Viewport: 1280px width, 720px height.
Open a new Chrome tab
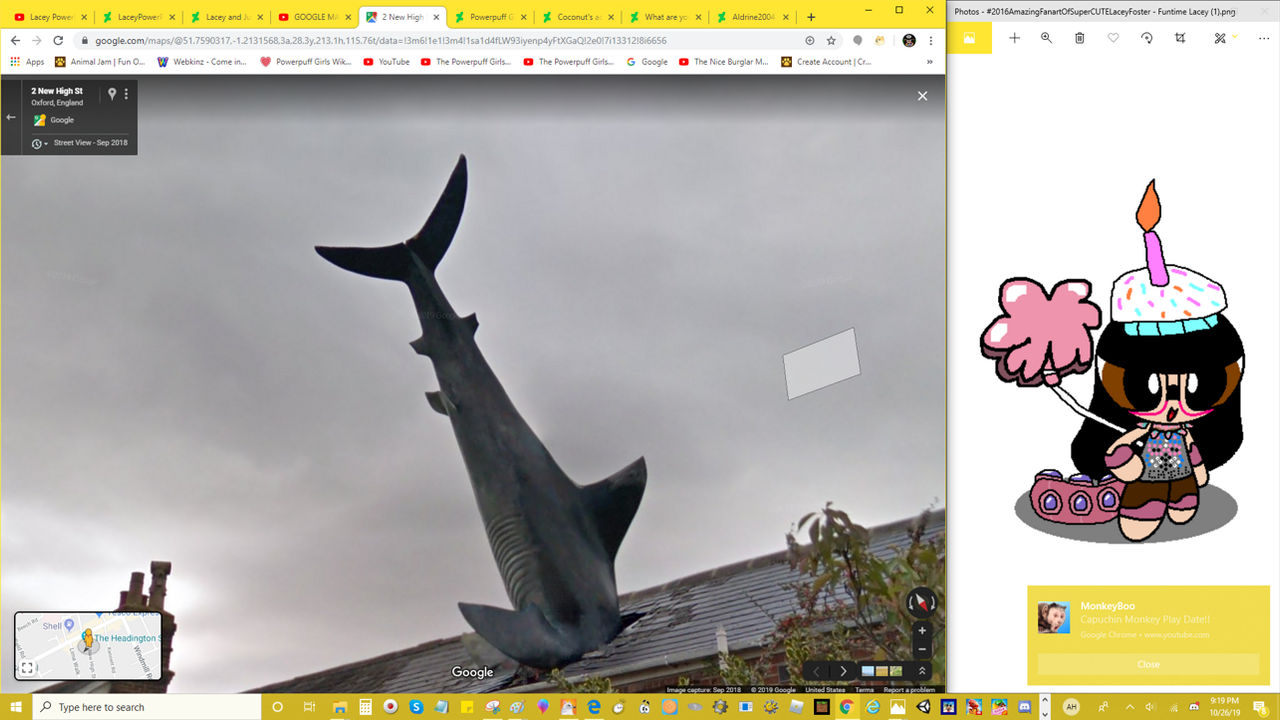click(811, 17)
